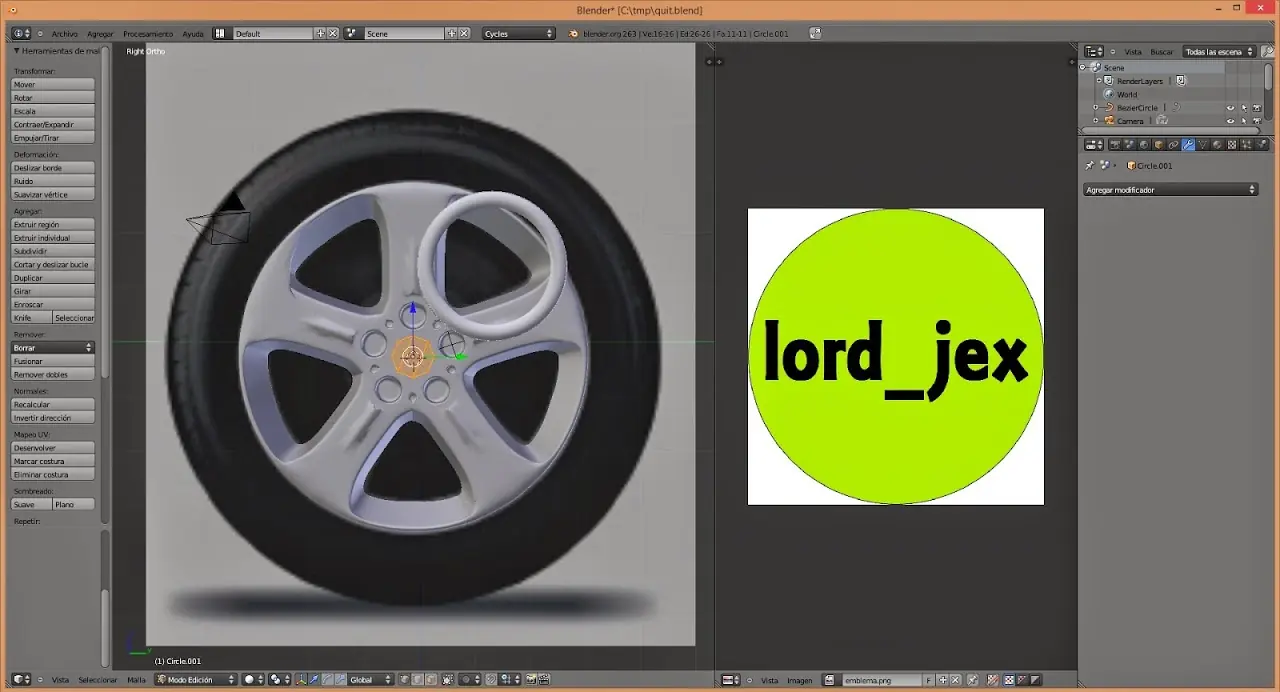This screenshot has width=1280, height=692.
Task: Collapse the Herramientas de malla panel
Action: 17,51
